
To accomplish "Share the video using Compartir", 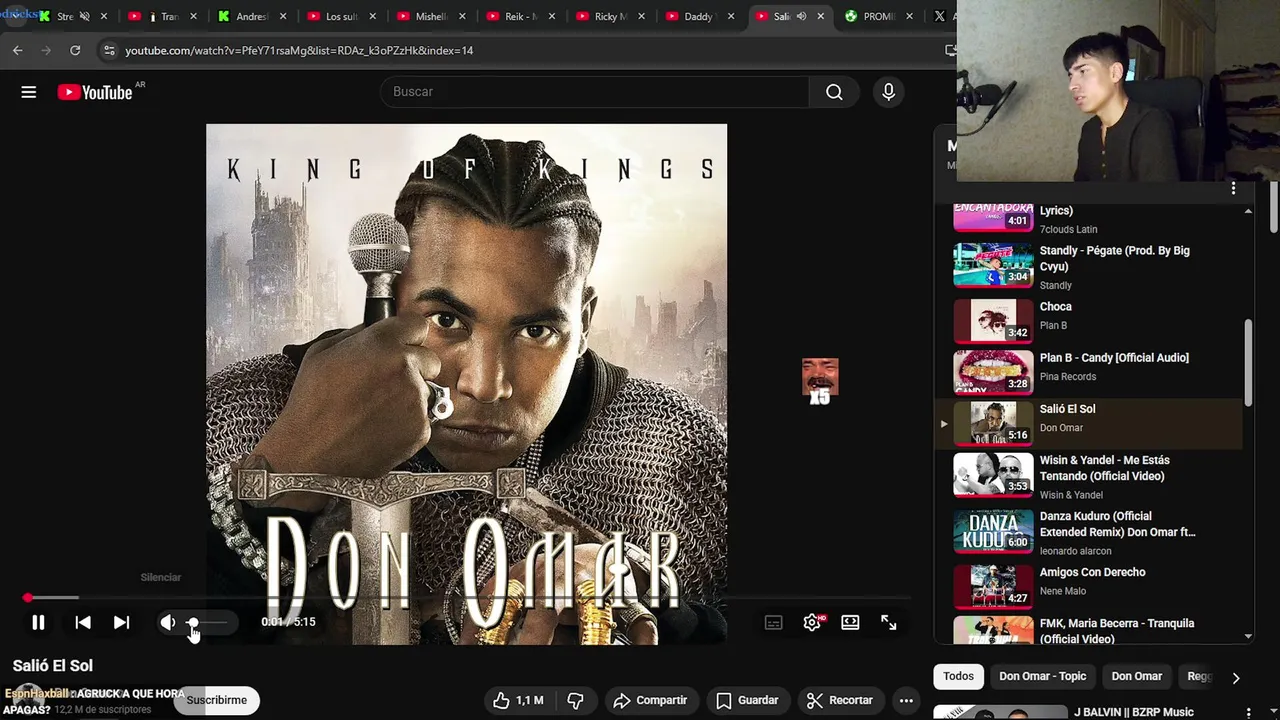I will 650,700.
